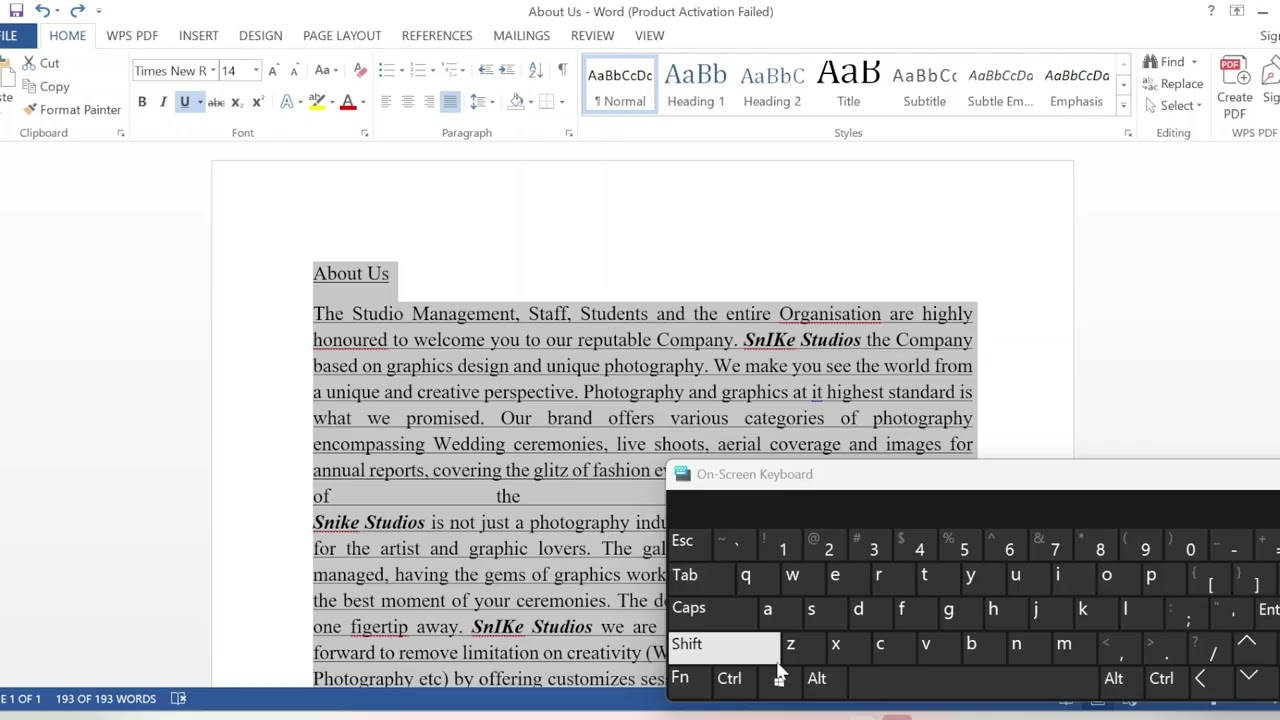
Task: Click the Replace icon in Editing
Action: [x=1151, y=84]
